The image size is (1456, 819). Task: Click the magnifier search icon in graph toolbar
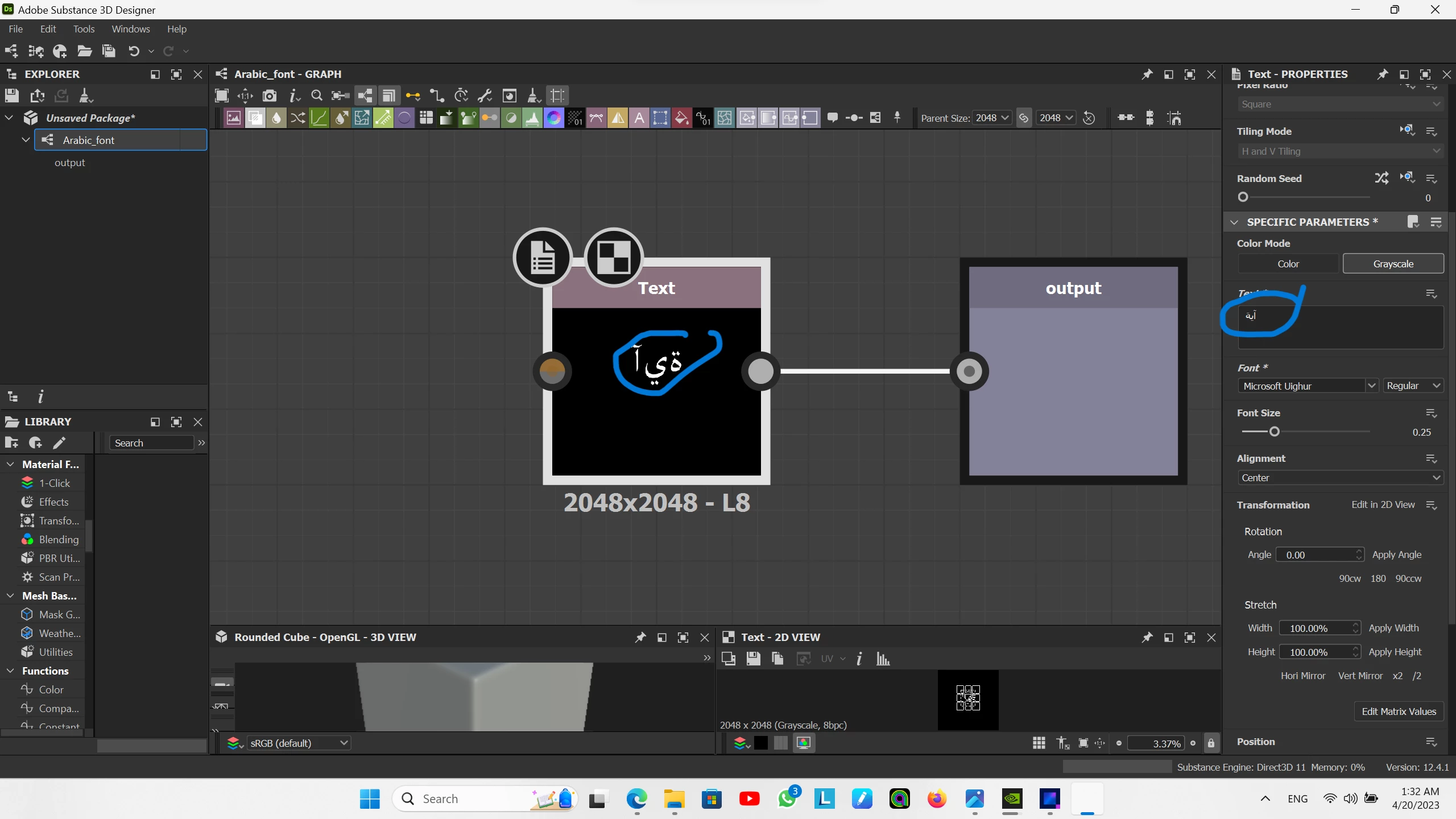tap(317, 96)
